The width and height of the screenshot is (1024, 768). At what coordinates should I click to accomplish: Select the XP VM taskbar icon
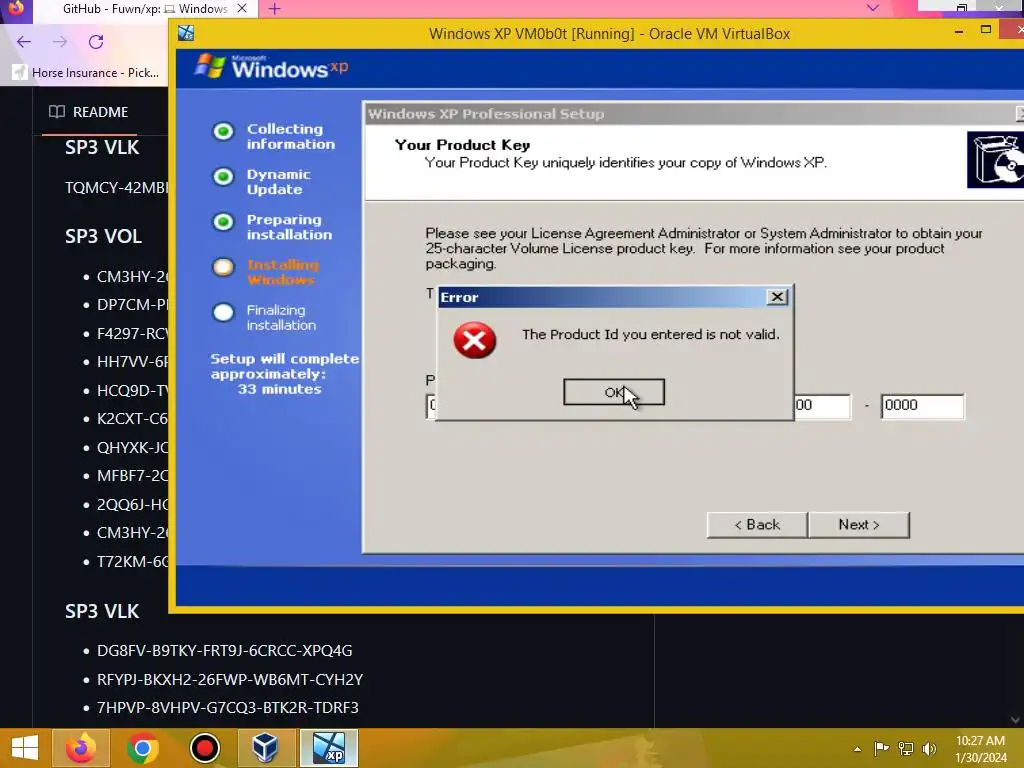[328, 748]
